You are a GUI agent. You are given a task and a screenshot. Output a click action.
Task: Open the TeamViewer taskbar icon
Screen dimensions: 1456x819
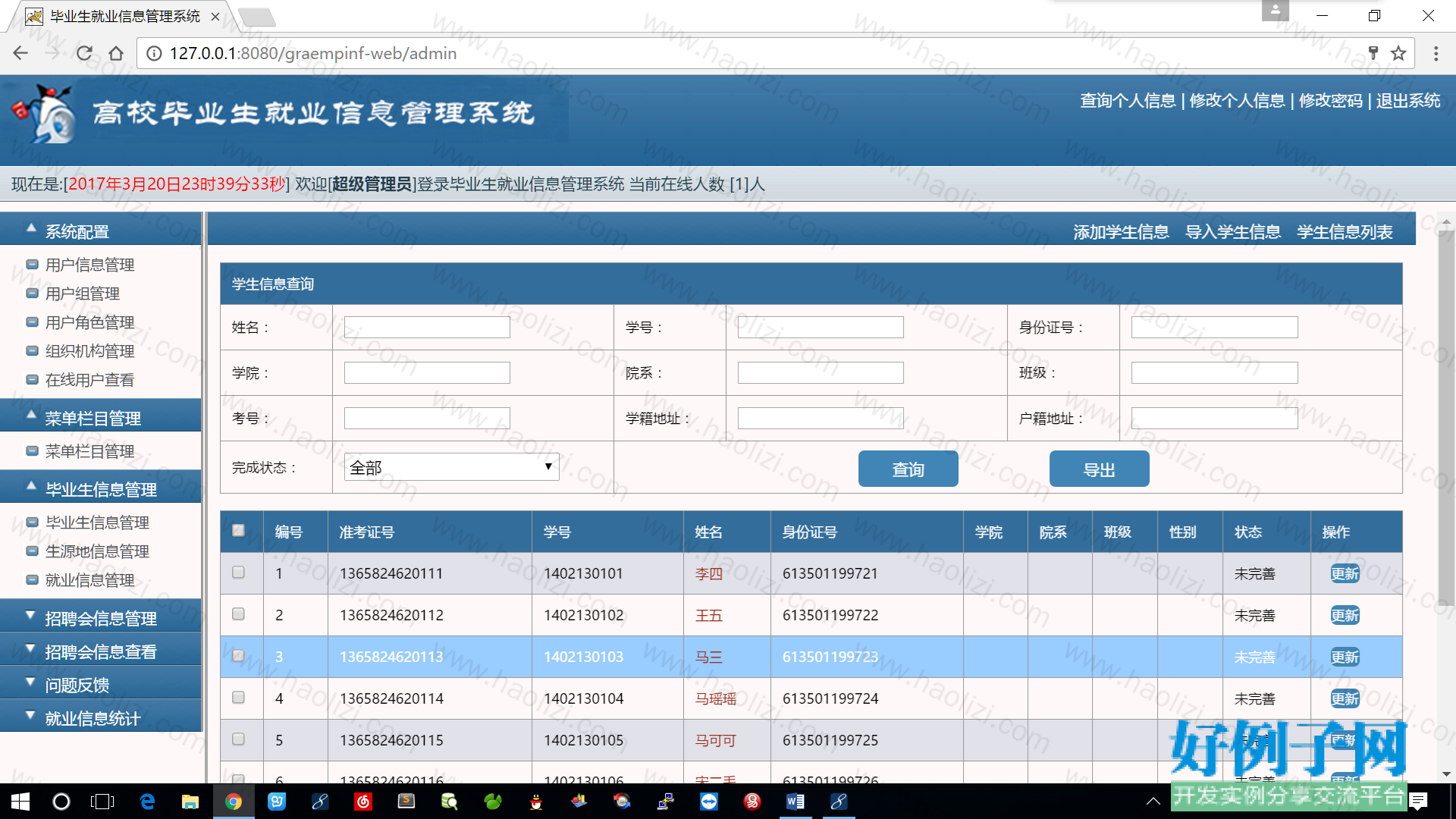click(x=709, y=802)
